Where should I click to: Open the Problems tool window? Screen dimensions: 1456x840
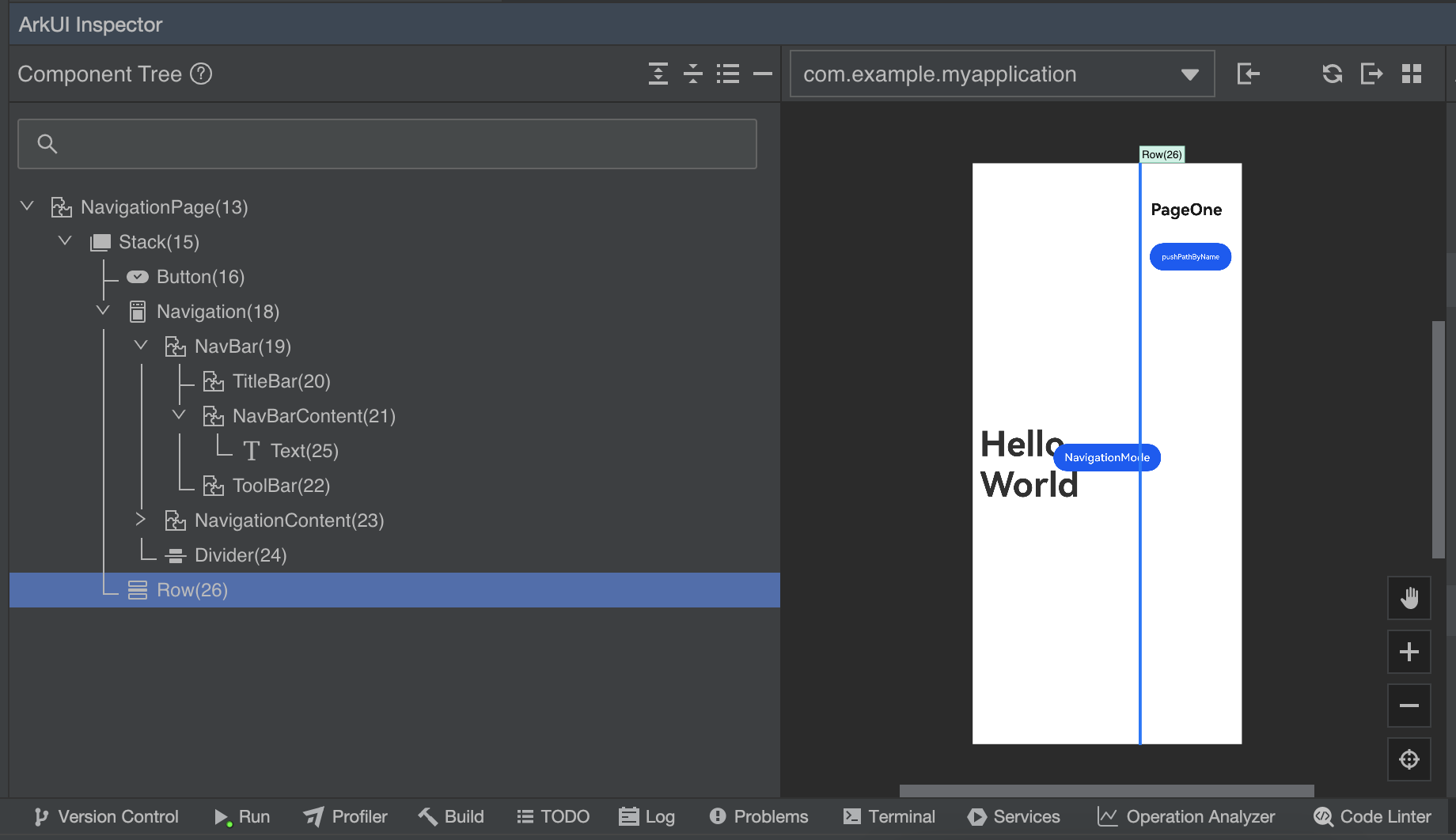(x=759, y=816)
